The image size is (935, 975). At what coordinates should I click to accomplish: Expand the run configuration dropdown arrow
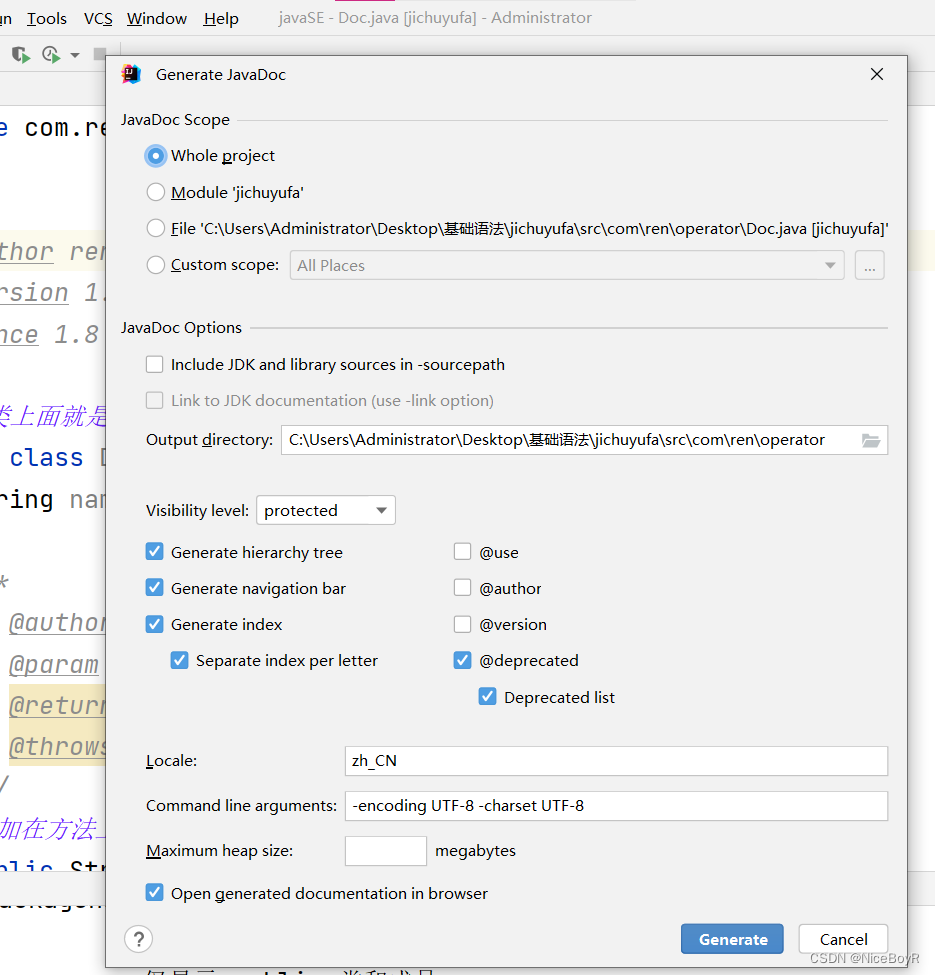(x=75, y=55)
